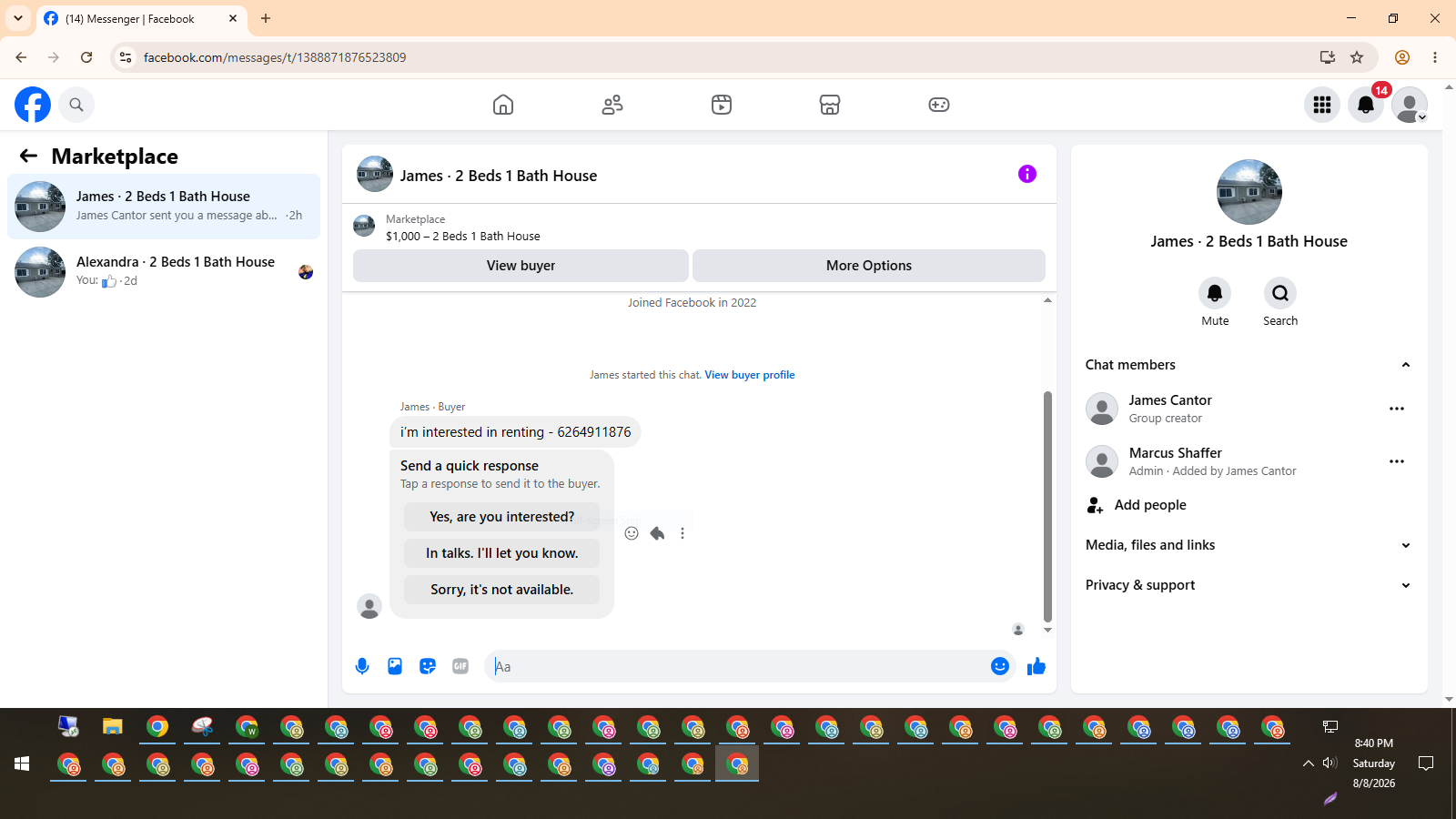1456x819 pixels.
Task: Send a thumbs-up like
Action: (x=1036, y=666)
